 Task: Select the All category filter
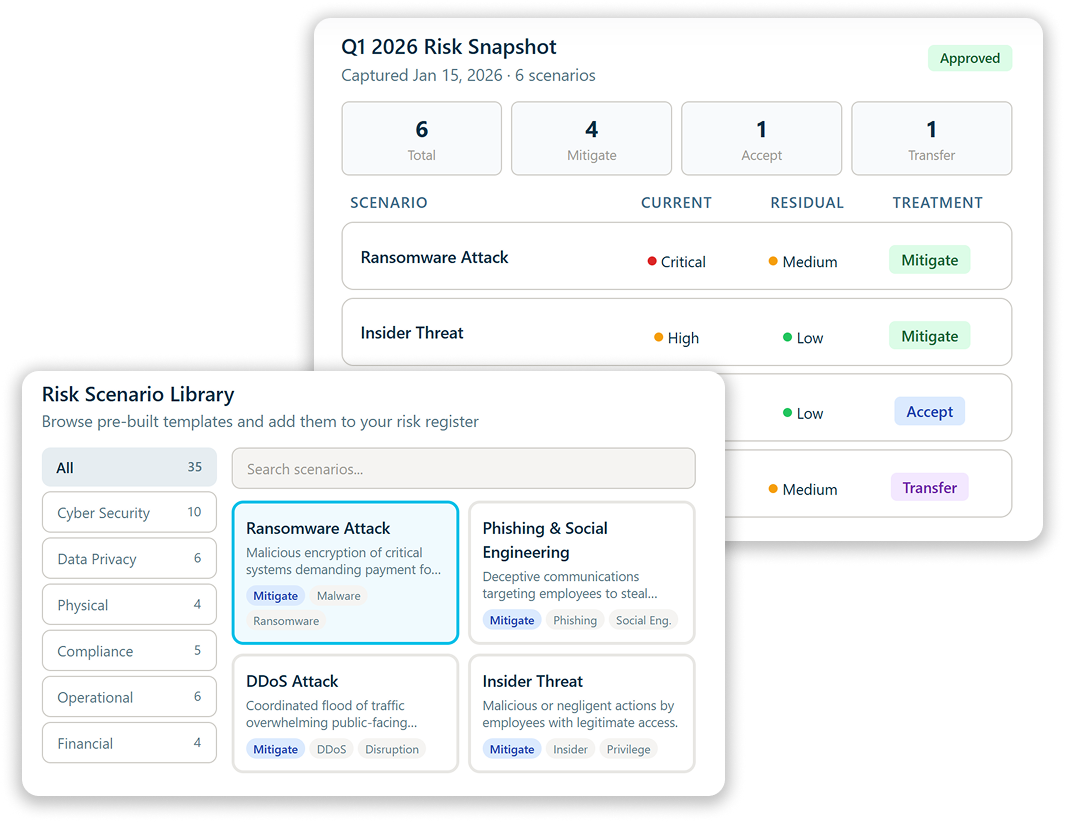pos(129,467)
